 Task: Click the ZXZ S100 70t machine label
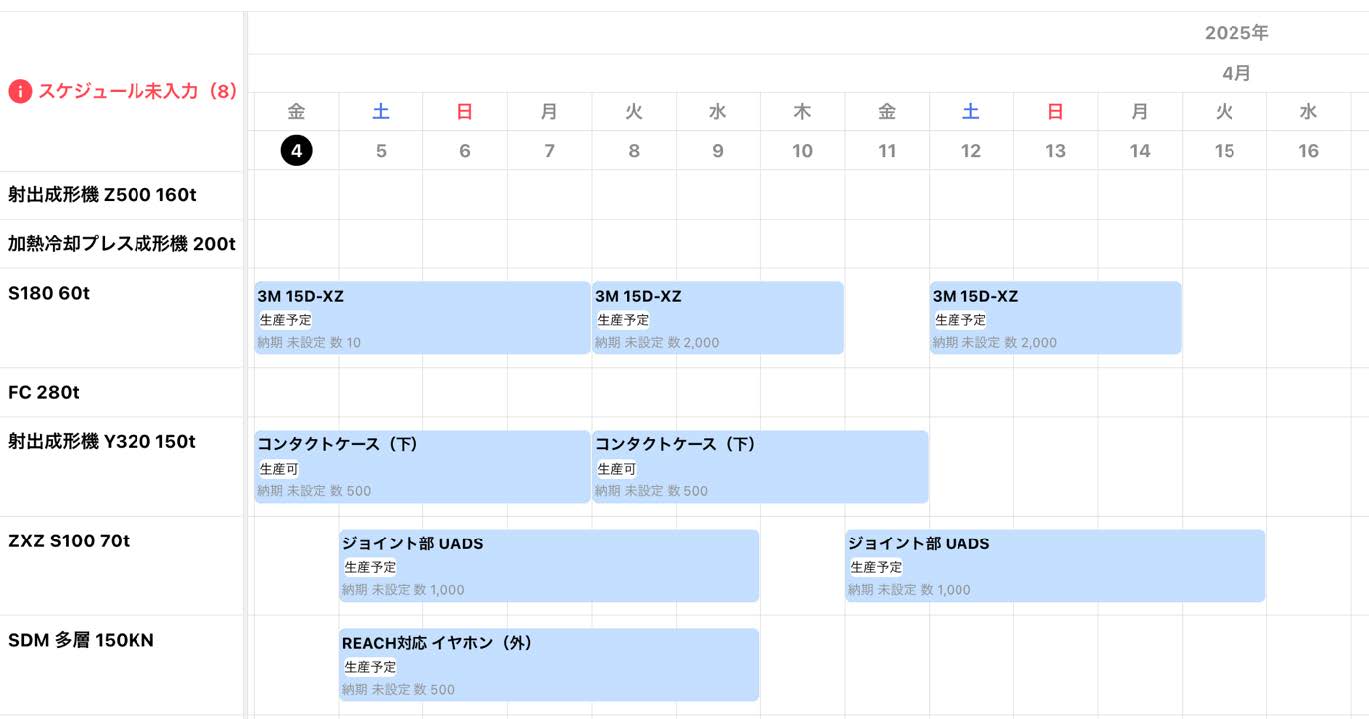click(69, 541)
